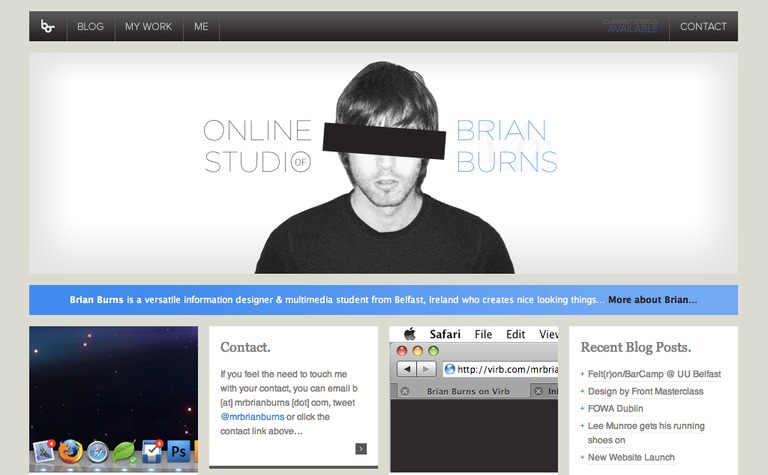Click the Things checkmark icon in dock

point(152,451)
